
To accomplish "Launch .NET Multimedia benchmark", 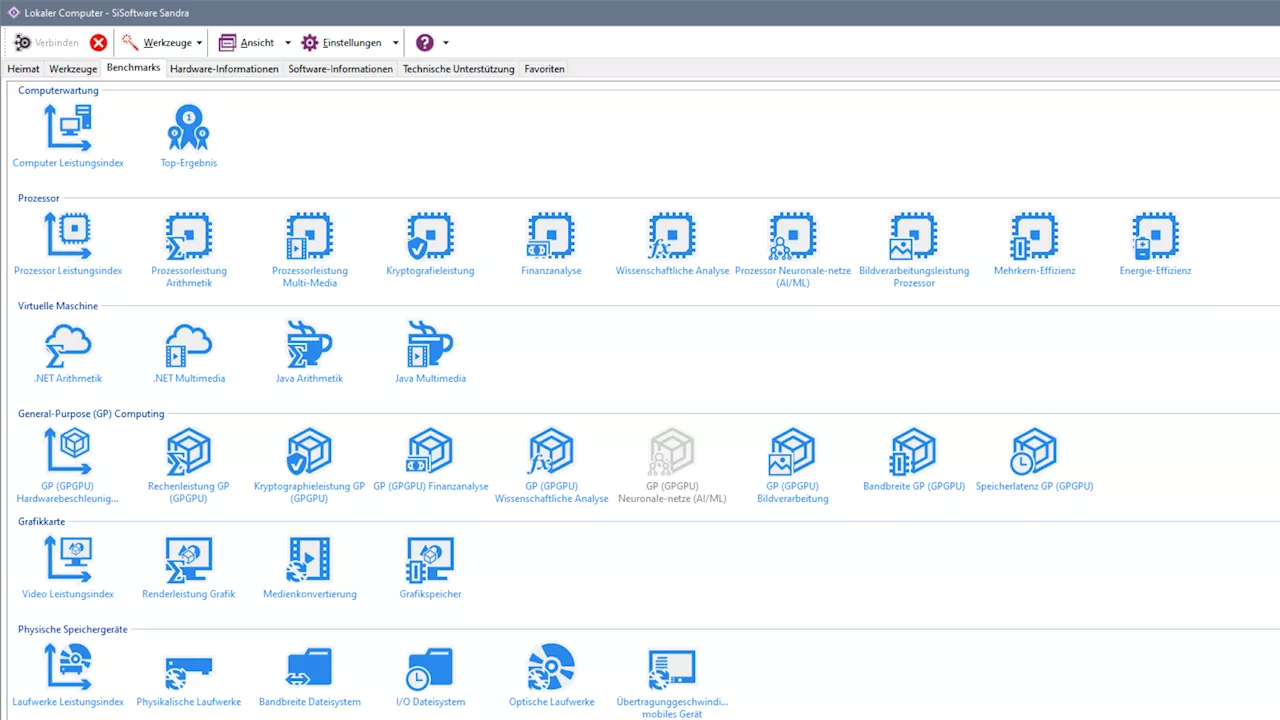I will click(x=189, y=352).
